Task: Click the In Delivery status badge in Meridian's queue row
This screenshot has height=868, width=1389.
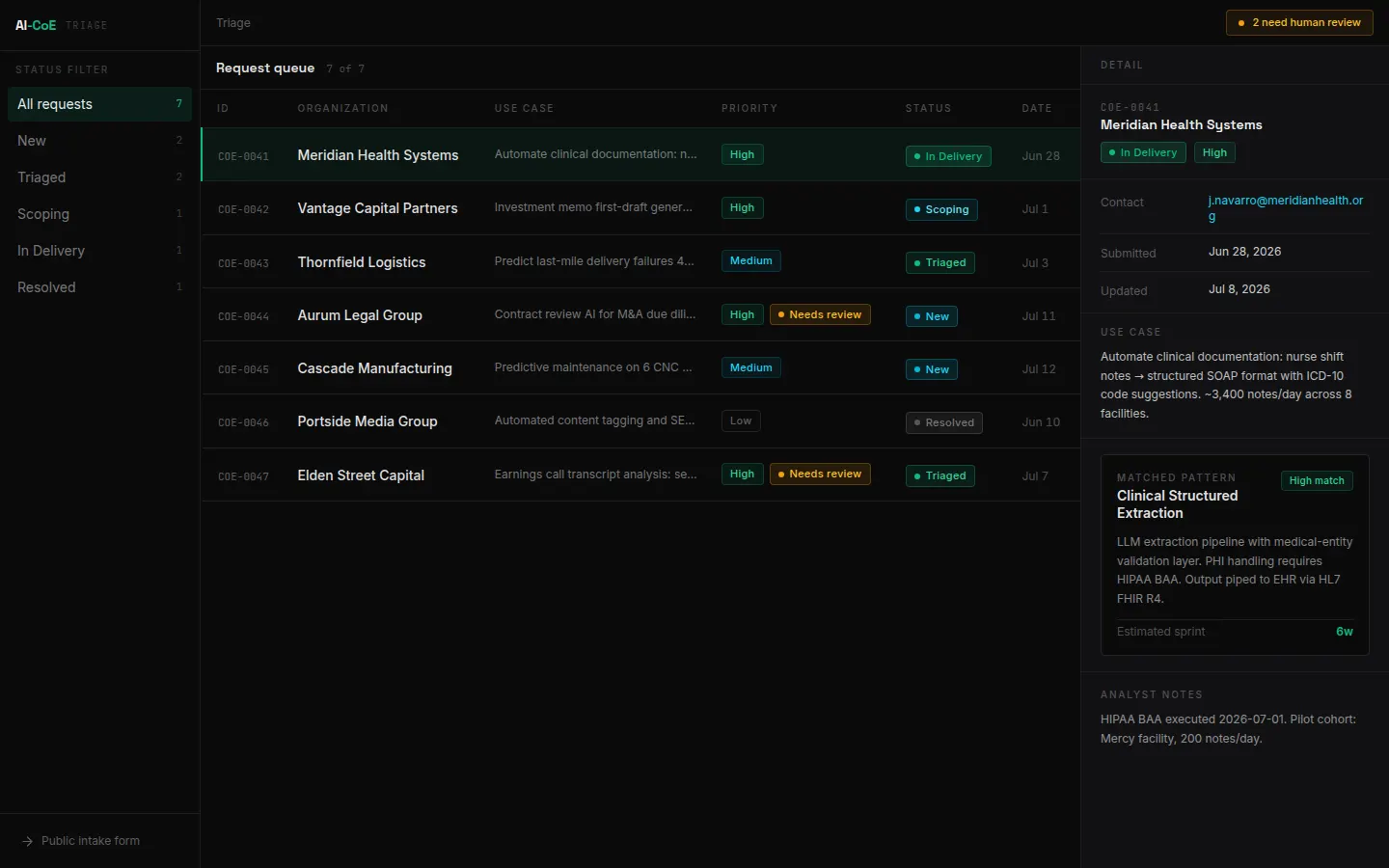Action: click(x=948, y=156)
